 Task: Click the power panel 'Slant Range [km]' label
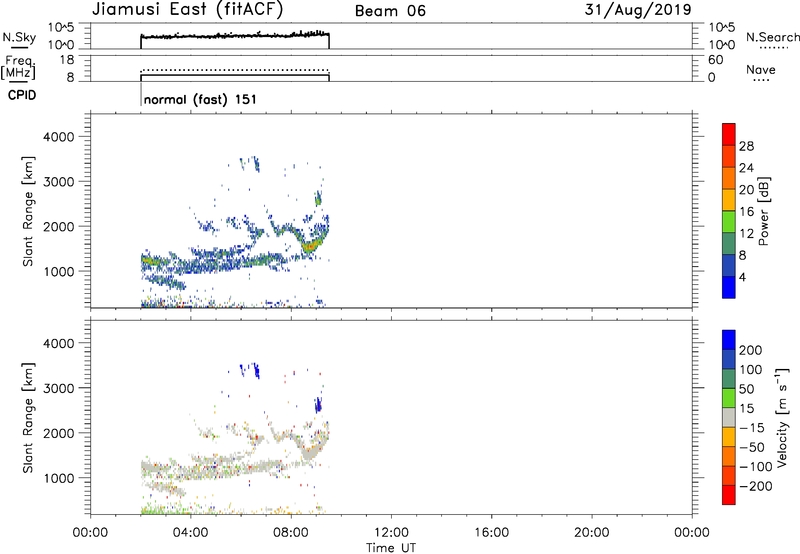pyautogui.click(x=28, y=211)
